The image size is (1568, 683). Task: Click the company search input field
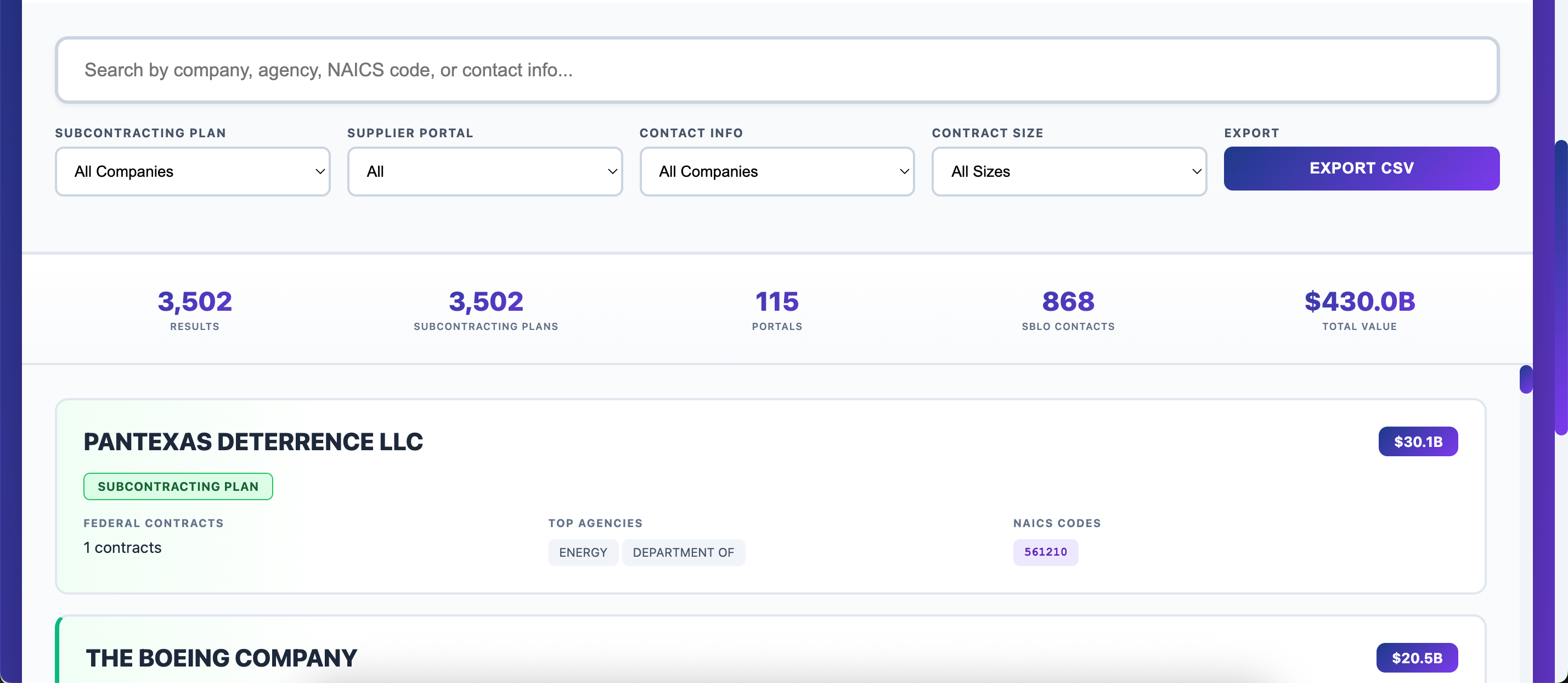[x=776, y=70]
